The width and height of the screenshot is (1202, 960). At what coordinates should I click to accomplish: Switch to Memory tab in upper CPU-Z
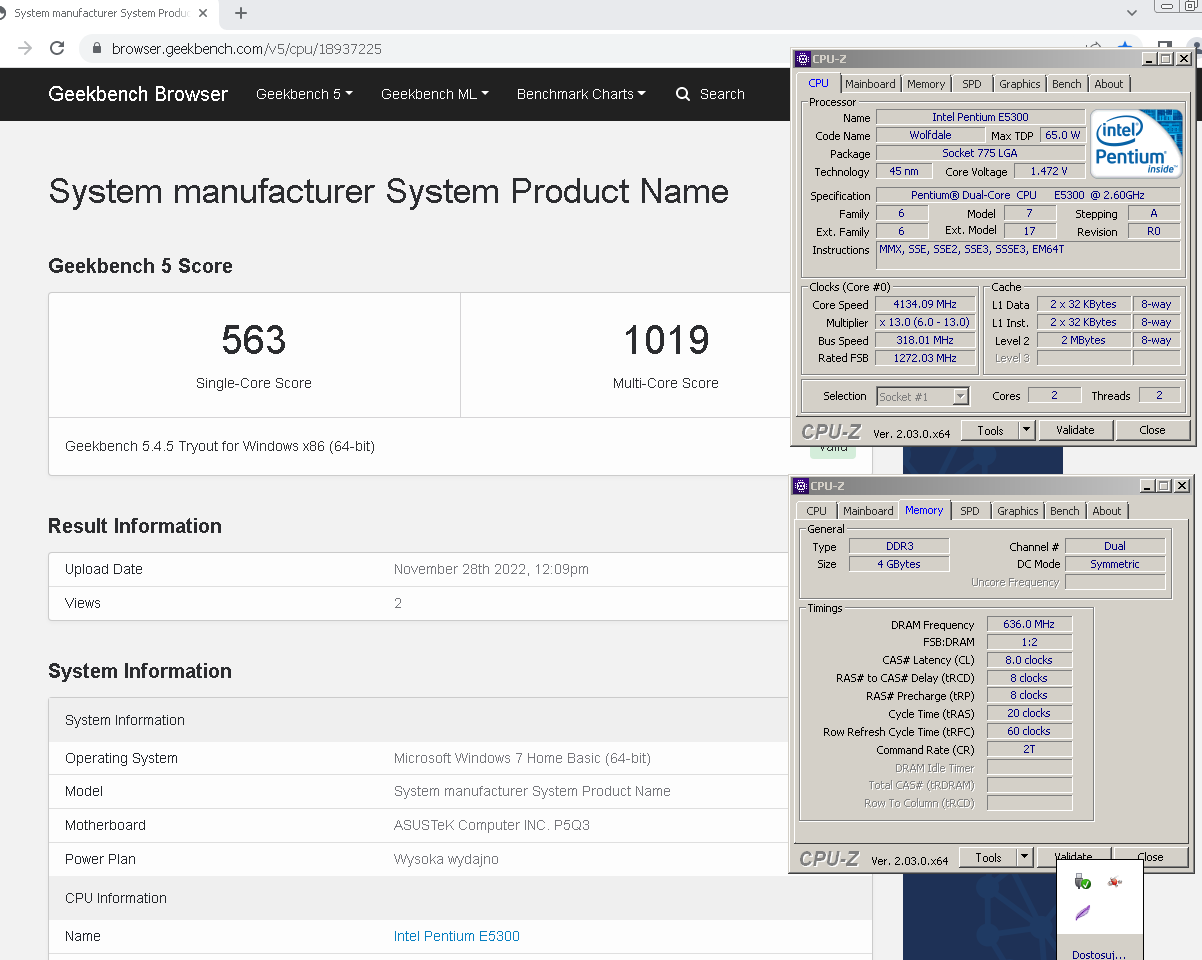tap(926, 84)
